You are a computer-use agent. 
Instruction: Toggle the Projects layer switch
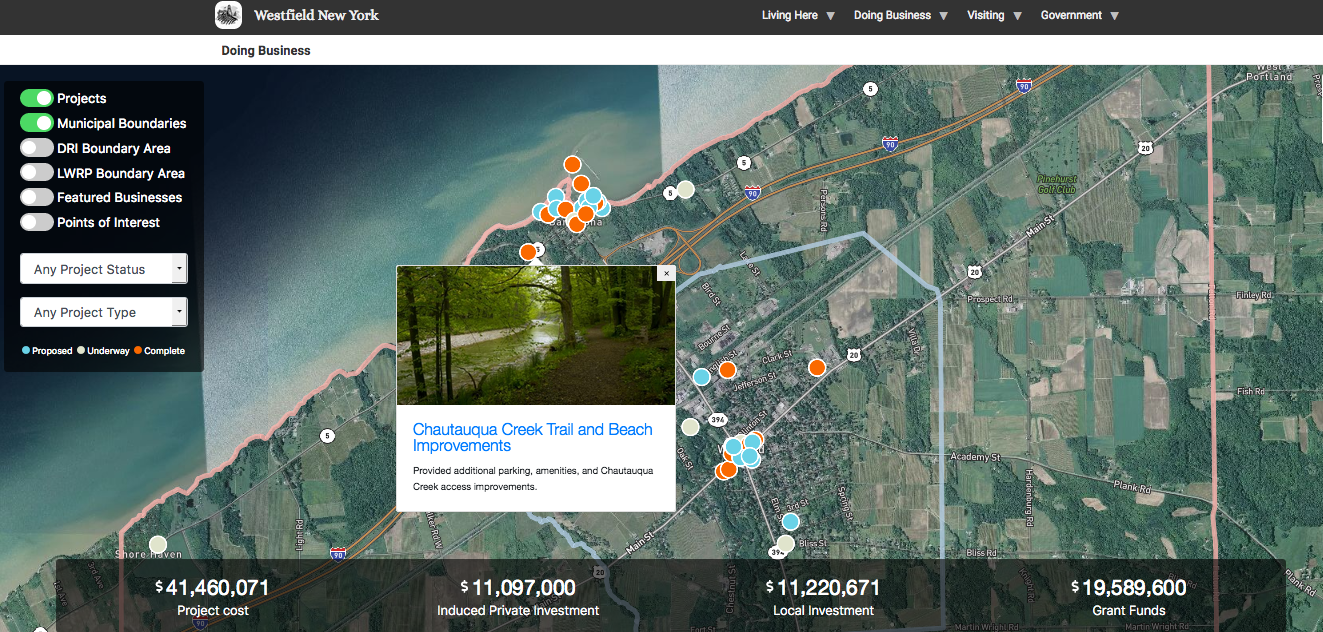37,98
